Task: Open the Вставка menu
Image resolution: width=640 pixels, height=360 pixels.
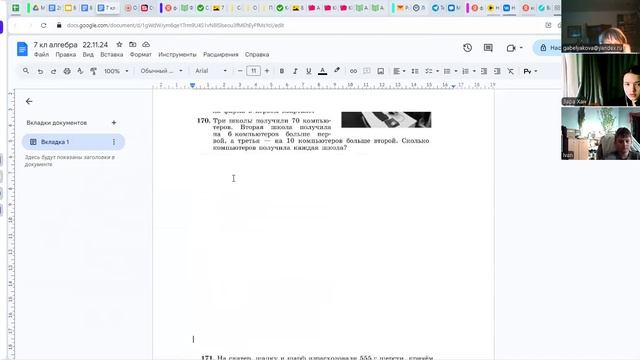Action: click(x=111, y=54)
